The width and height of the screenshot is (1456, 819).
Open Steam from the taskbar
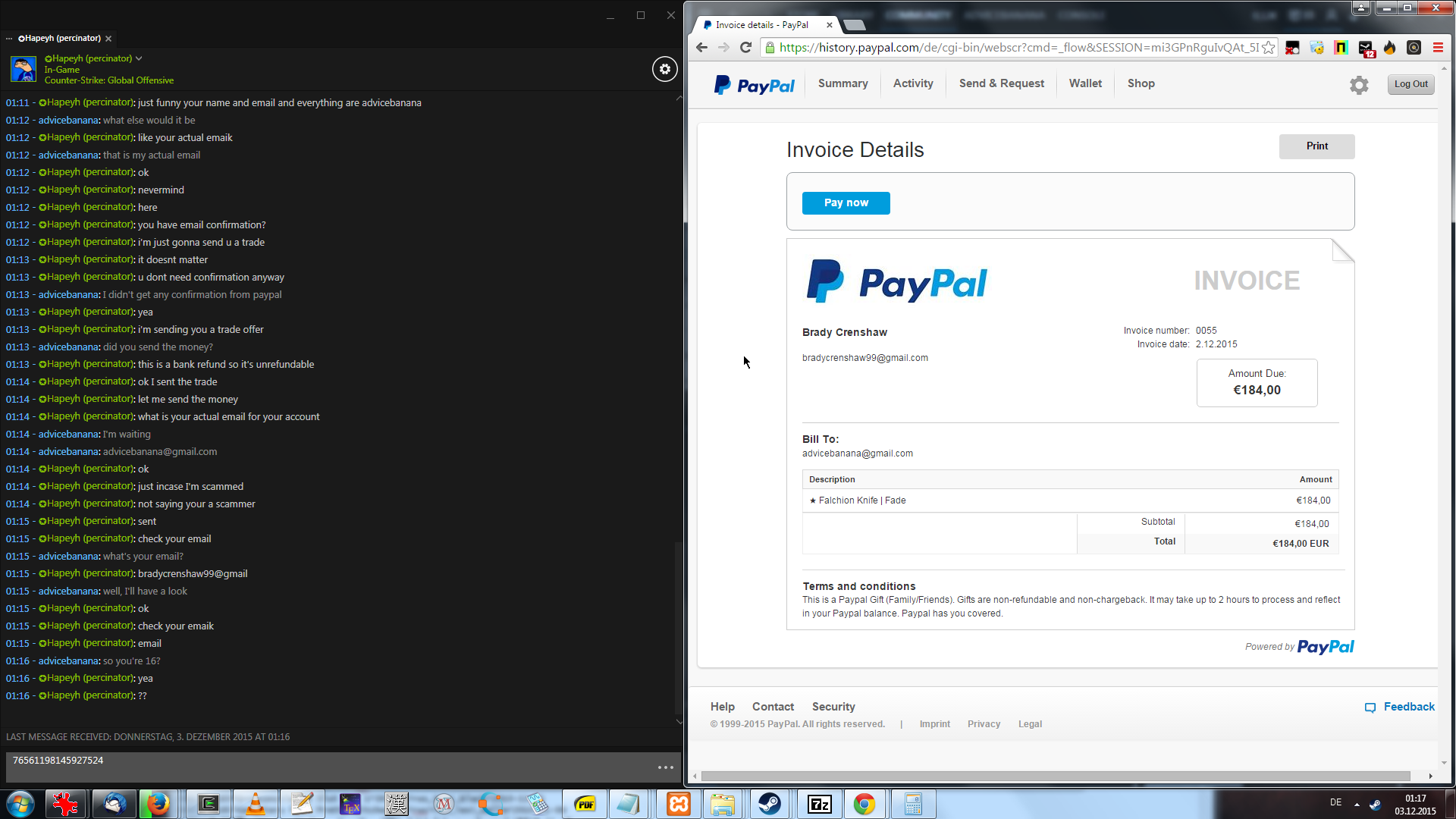pyautogui.click(x=770, y=804)
